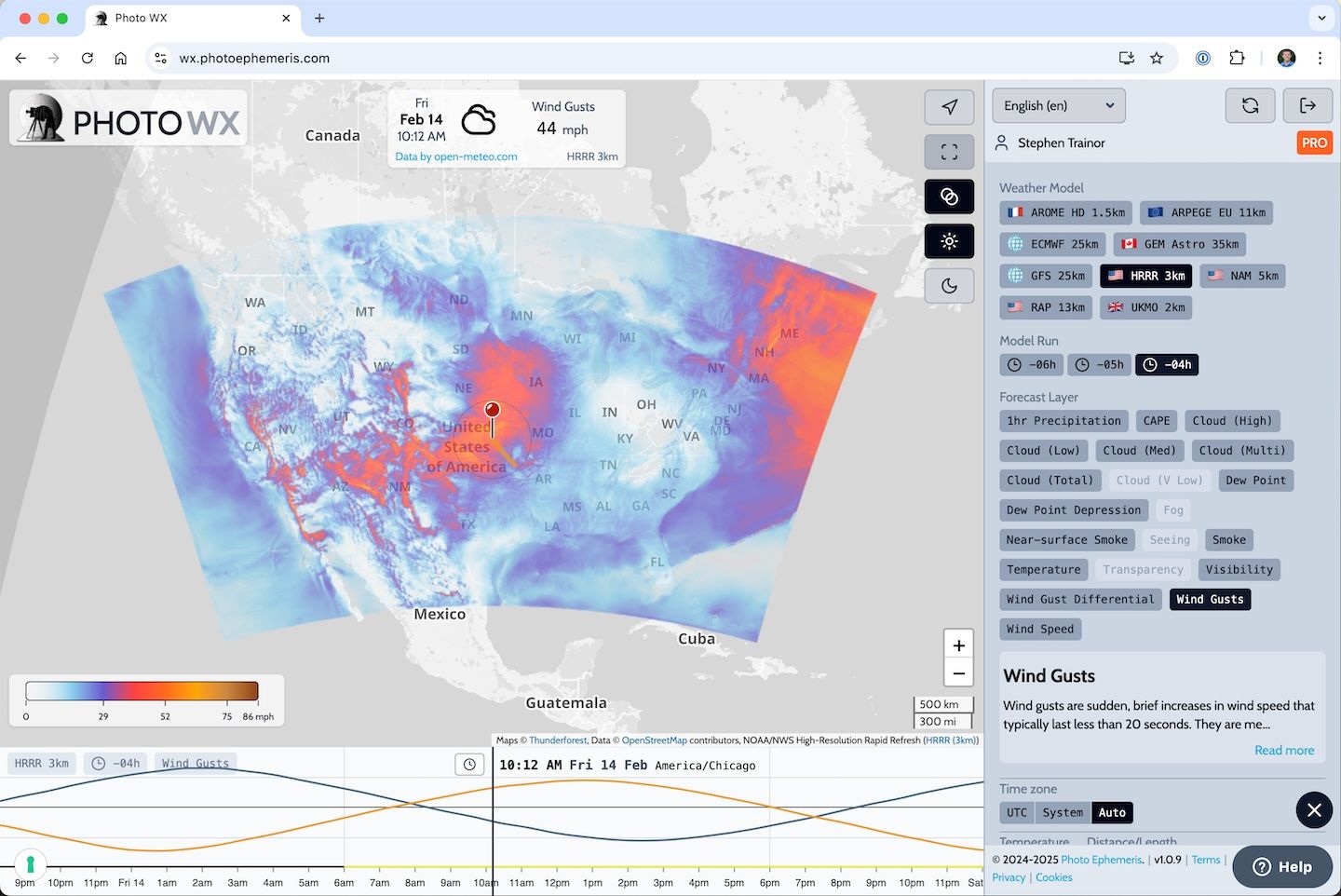Click the Photo WX logo
This screenshot has width=1341, height=896.
[129, 118]
